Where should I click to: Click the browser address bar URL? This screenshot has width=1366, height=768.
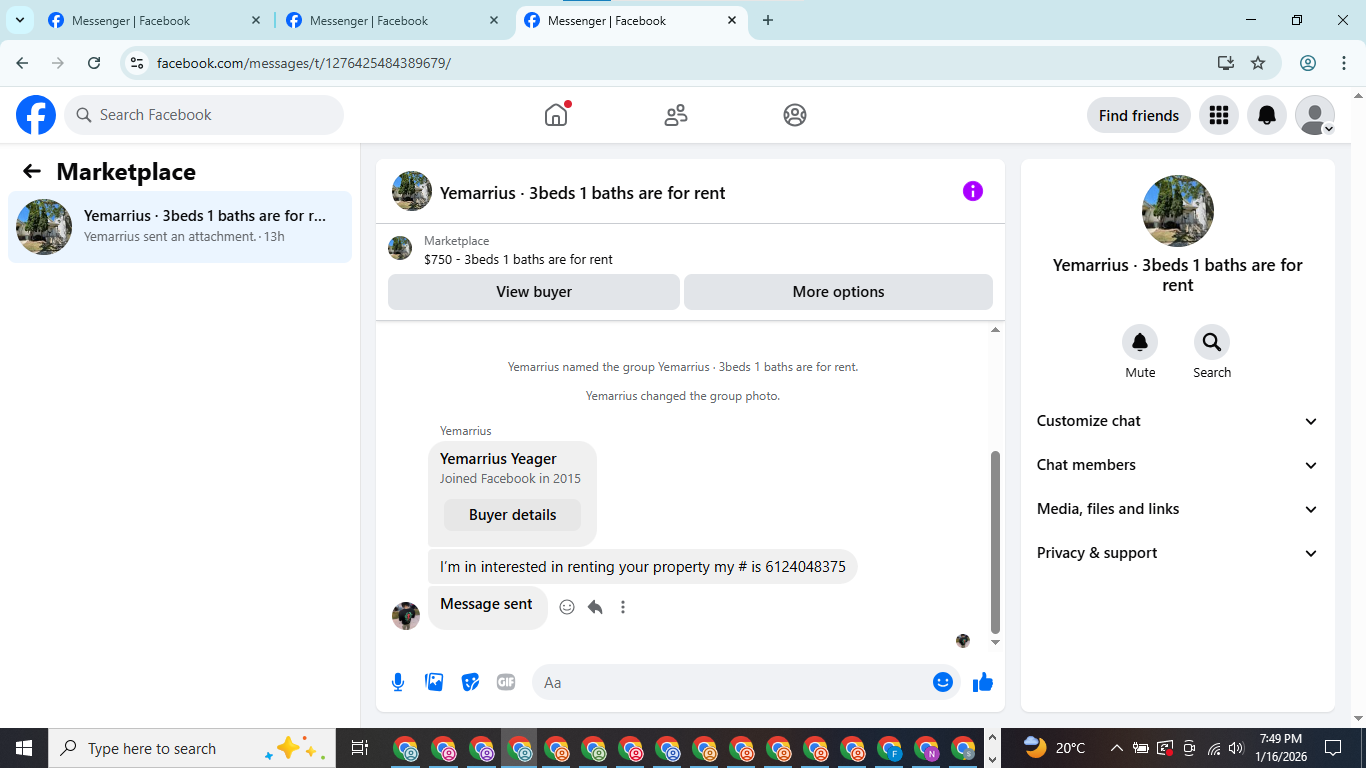tap(304, 63)
